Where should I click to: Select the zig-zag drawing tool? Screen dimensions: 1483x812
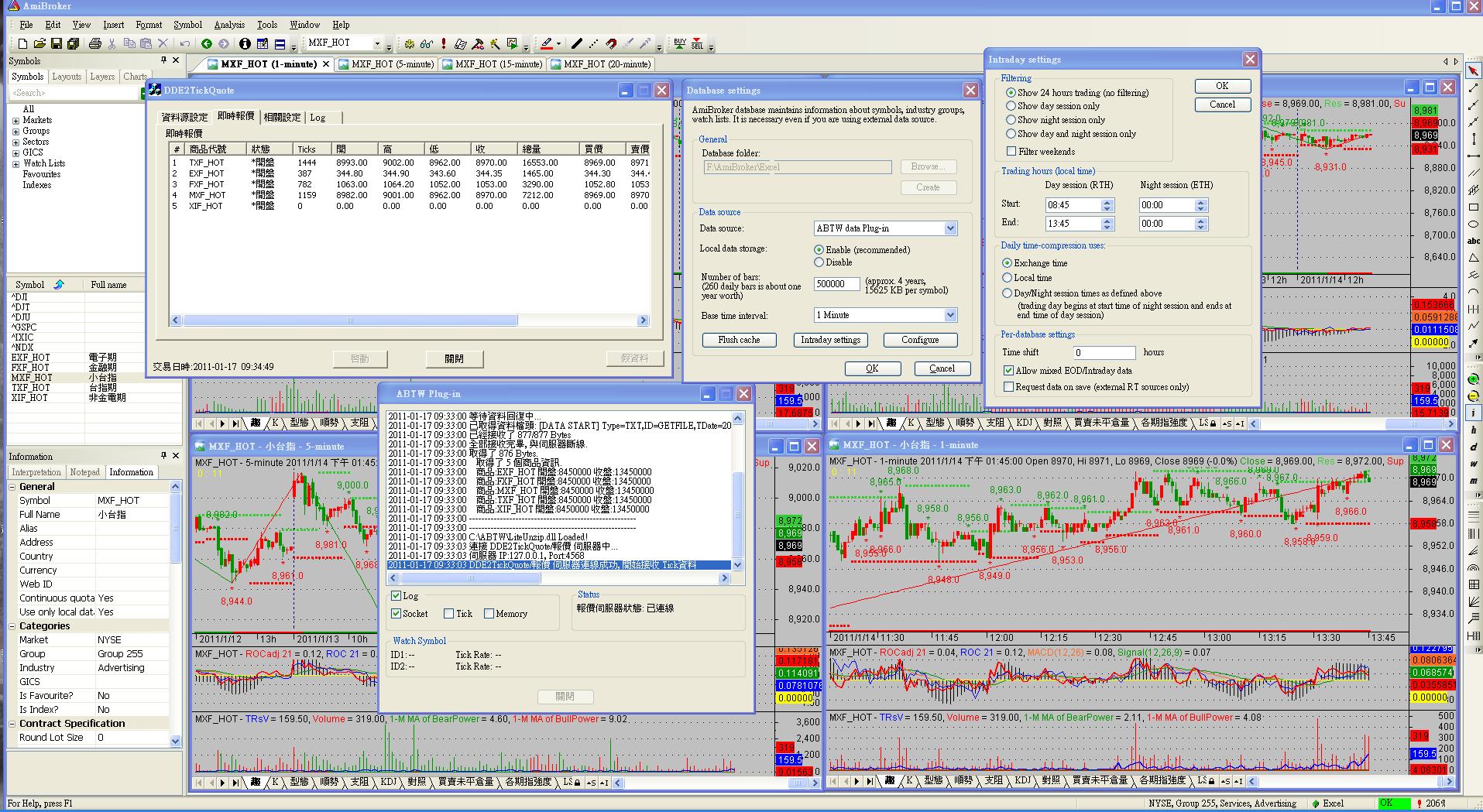(1474, 326)
